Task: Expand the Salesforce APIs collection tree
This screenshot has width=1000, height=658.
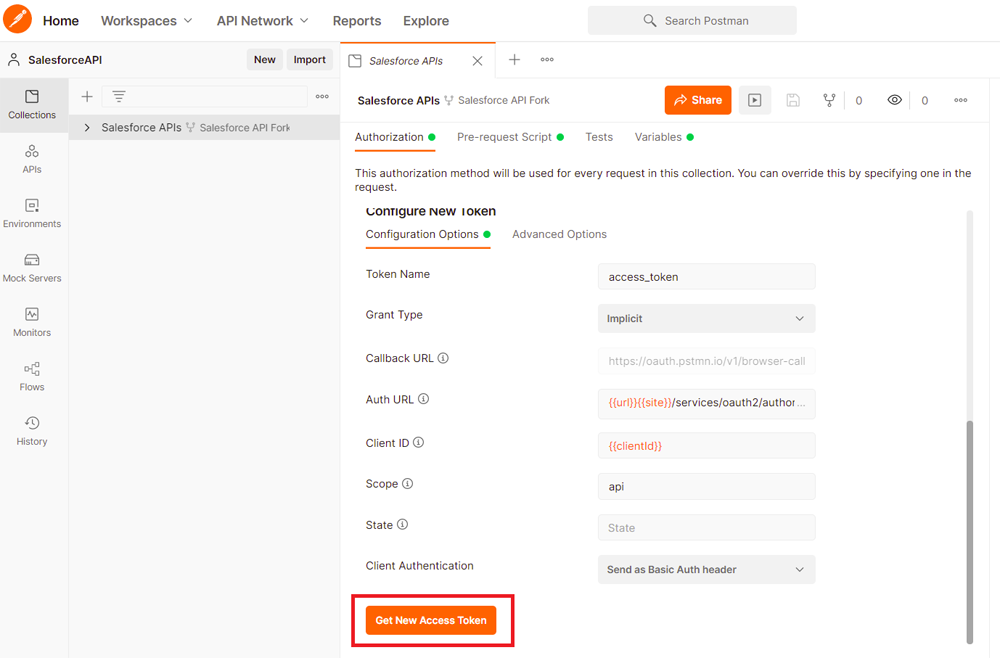Action: click(87, 128)
